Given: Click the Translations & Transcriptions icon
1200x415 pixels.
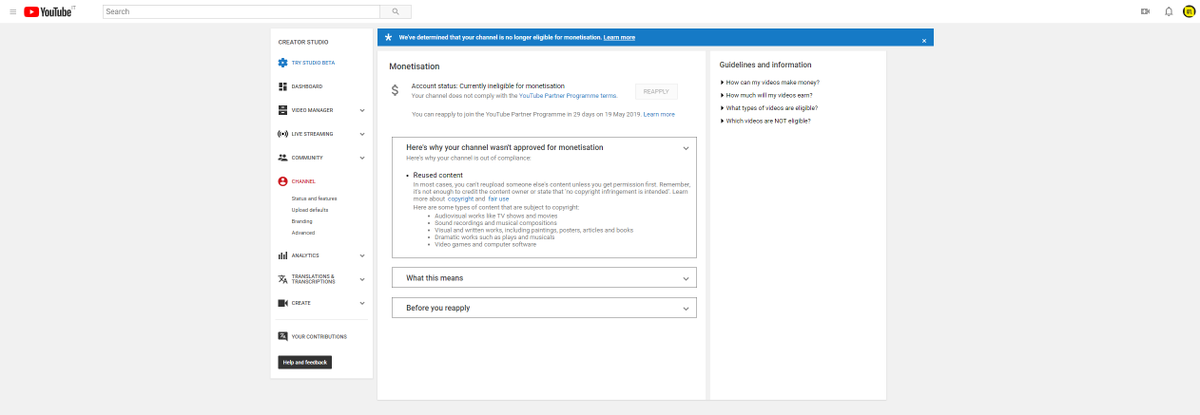Looking at the screenshot, I should point(283,280).
